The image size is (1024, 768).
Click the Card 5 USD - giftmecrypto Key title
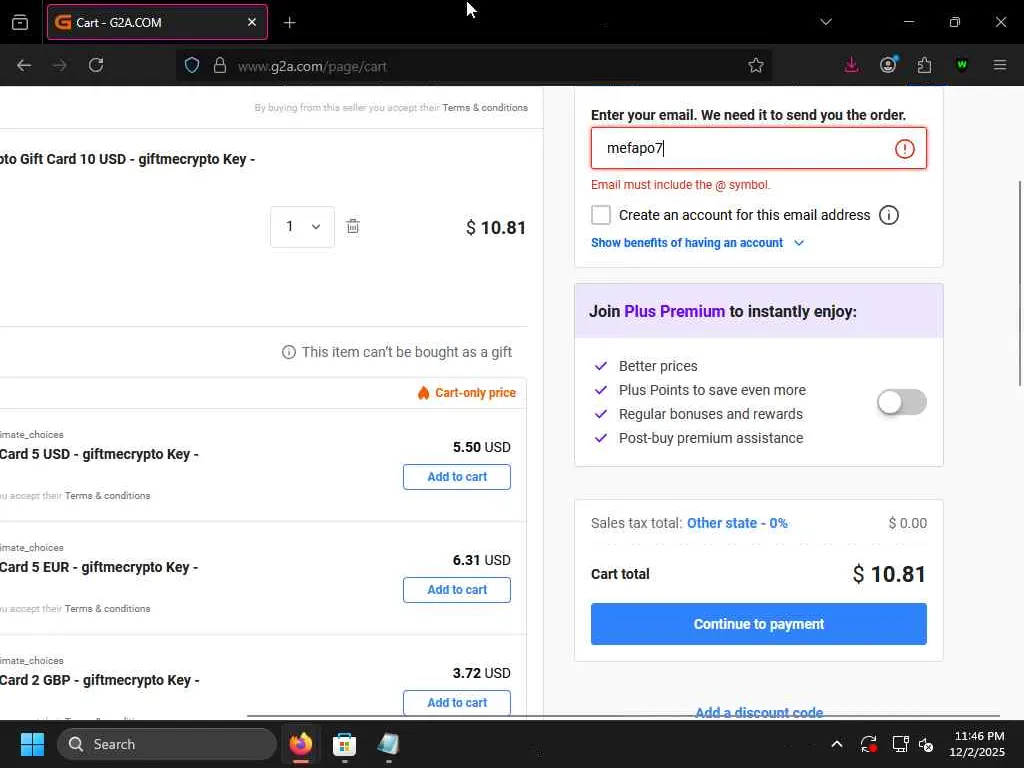(x=99, y=454)
